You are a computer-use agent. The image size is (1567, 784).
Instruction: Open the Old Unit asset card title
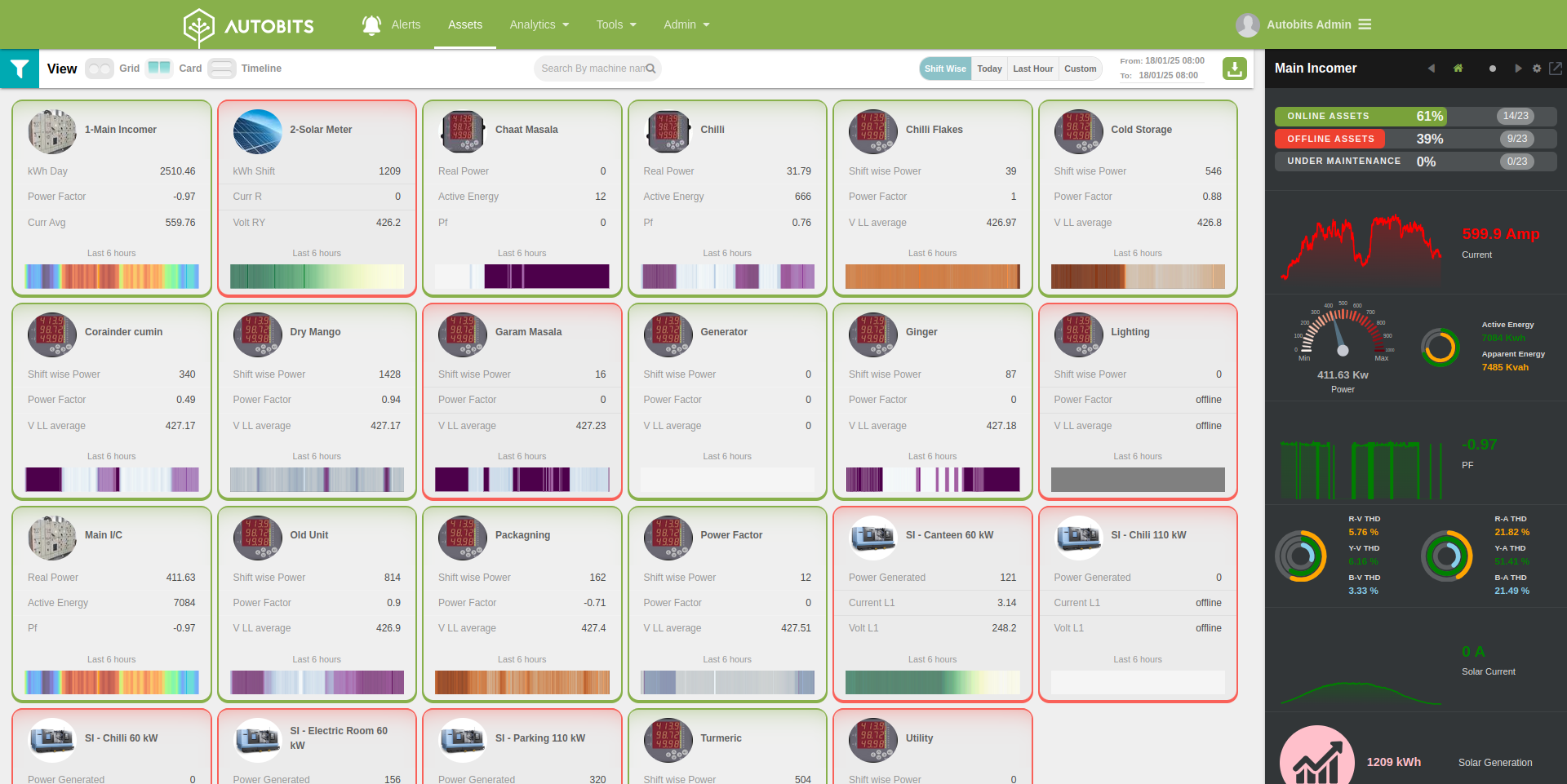click(x=309, y=535)
